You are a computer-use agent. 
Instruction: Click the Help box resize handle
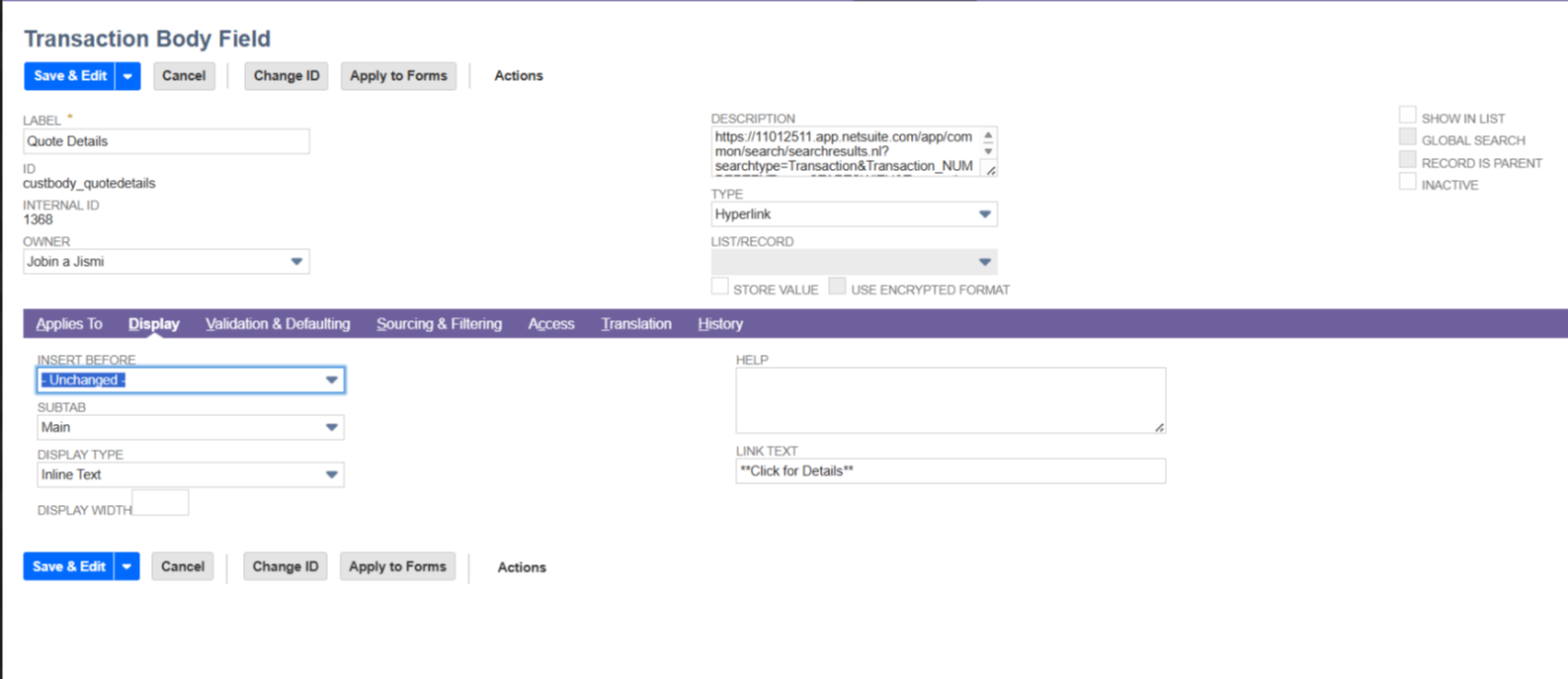click(x=1159, y=427)
